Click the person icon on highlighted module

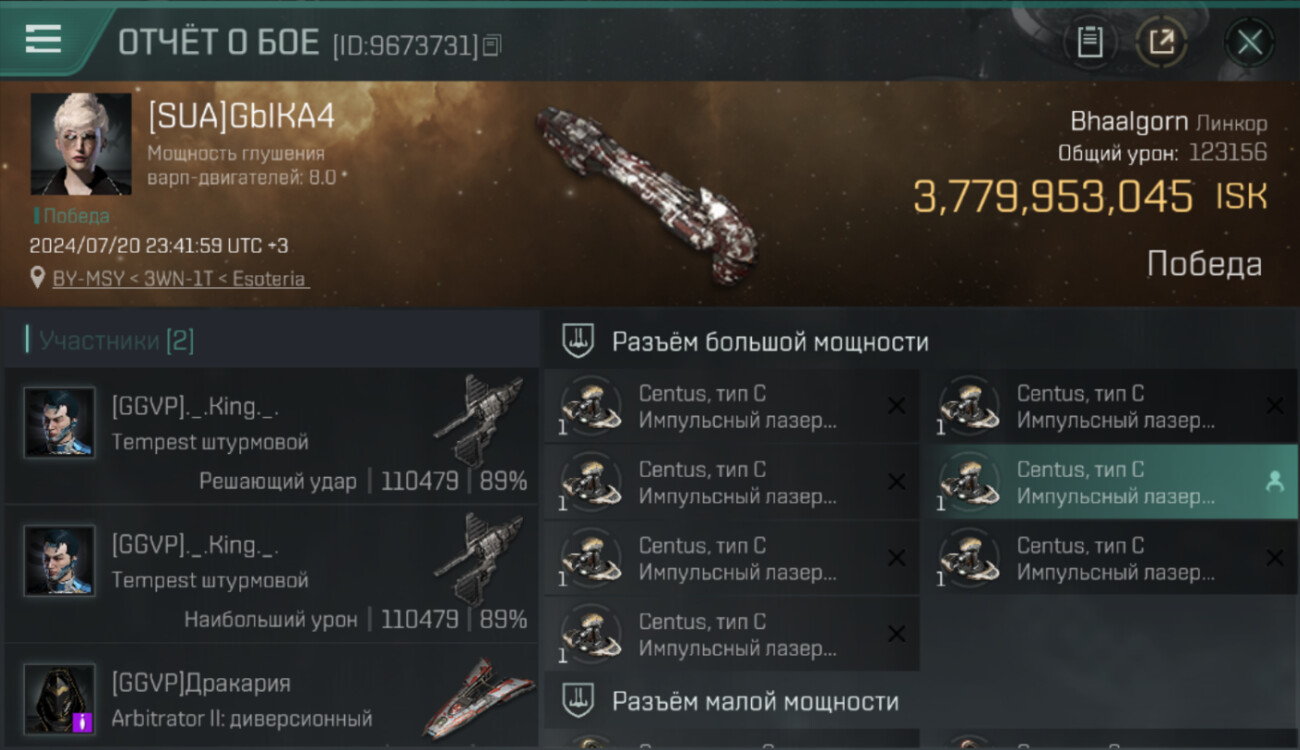pyautogui.click(x=1274, y=482)
